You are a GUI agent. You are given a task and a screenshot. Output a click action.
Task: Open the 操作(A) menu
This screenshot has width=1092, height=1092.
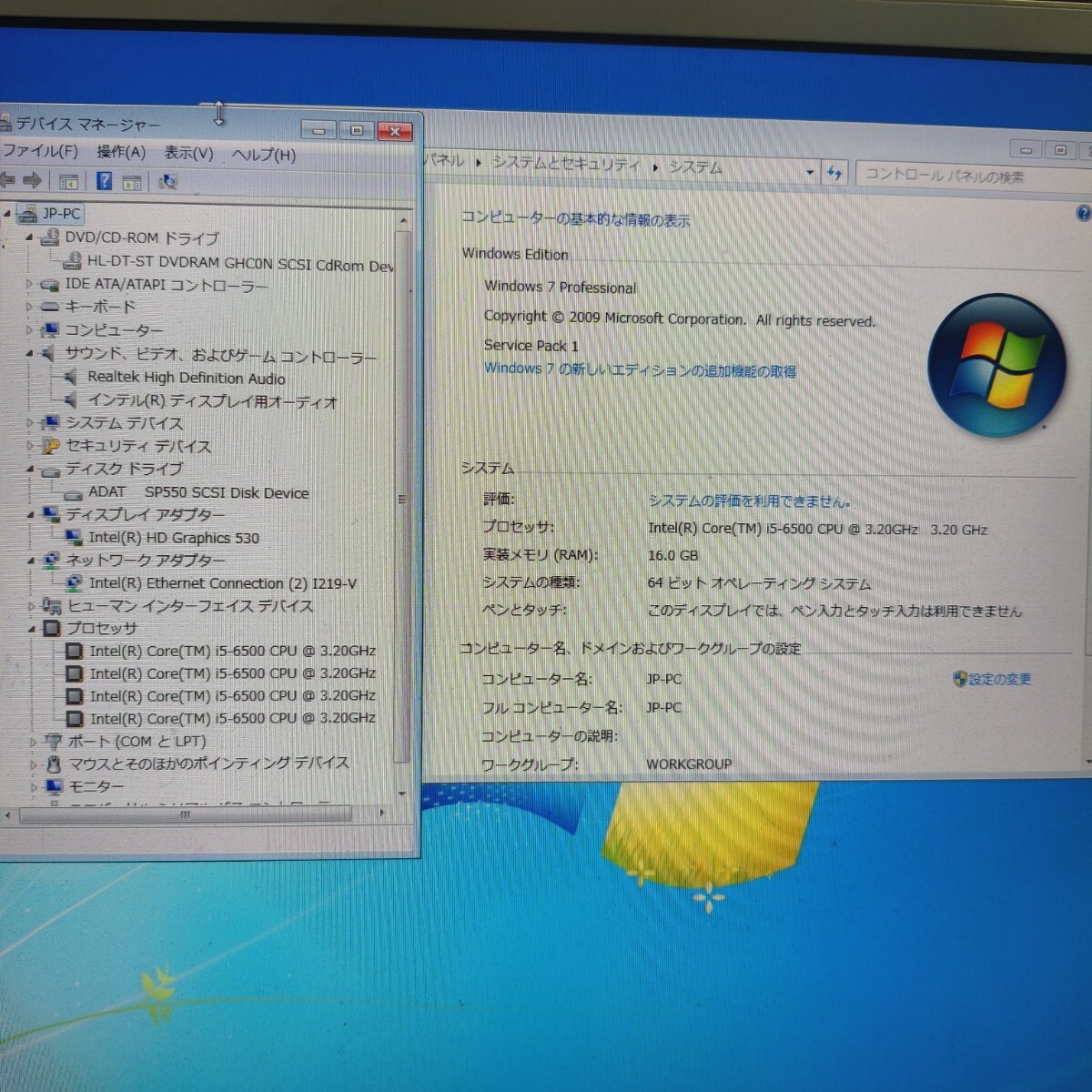(x=121, y=152)
